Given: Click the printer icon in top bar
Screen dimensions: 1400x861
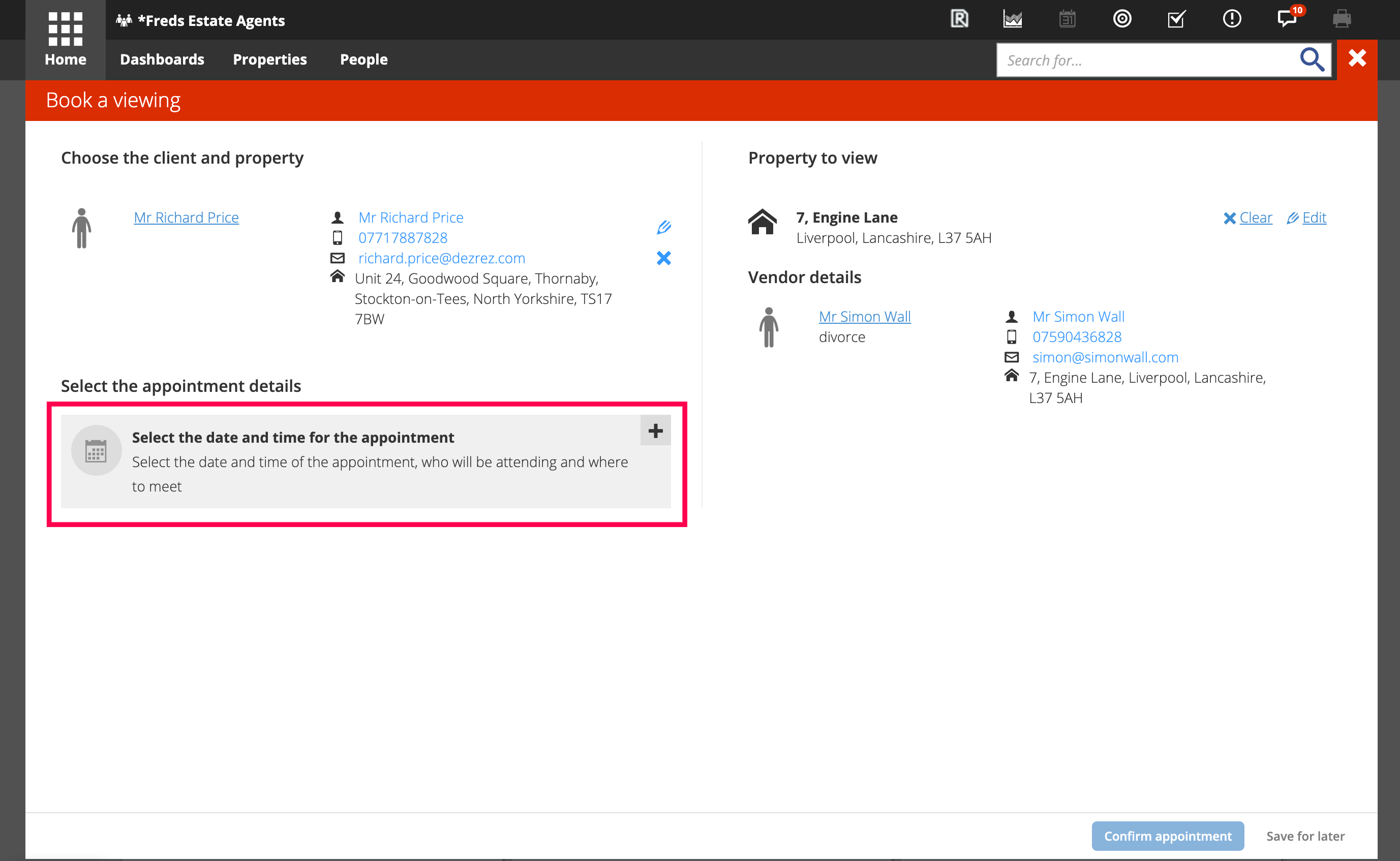Looking at the screenshot, I should click(1342, 19).
